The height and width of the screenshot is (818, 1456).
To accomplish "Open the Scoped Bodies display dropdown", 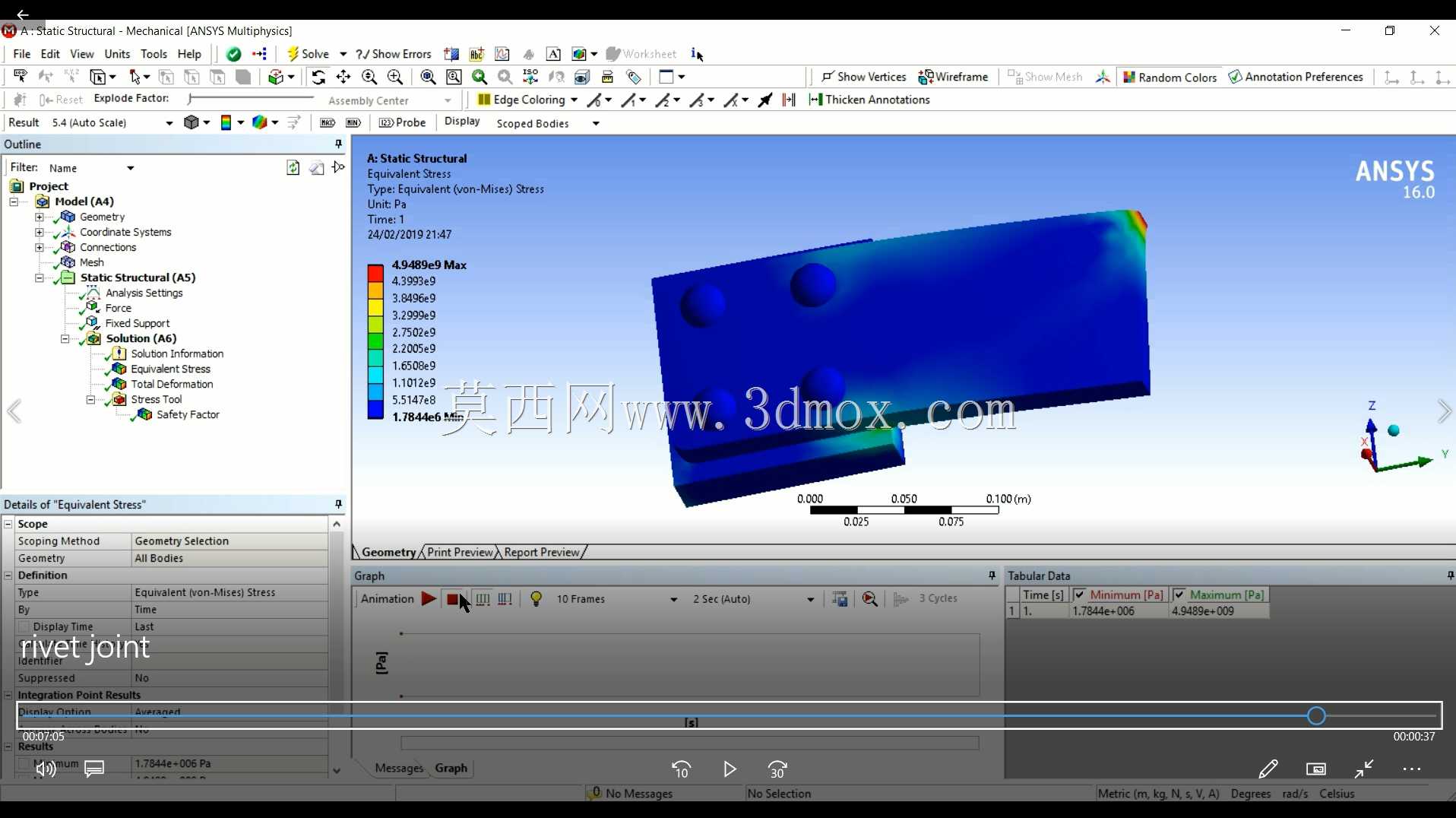I will [596, 123].
